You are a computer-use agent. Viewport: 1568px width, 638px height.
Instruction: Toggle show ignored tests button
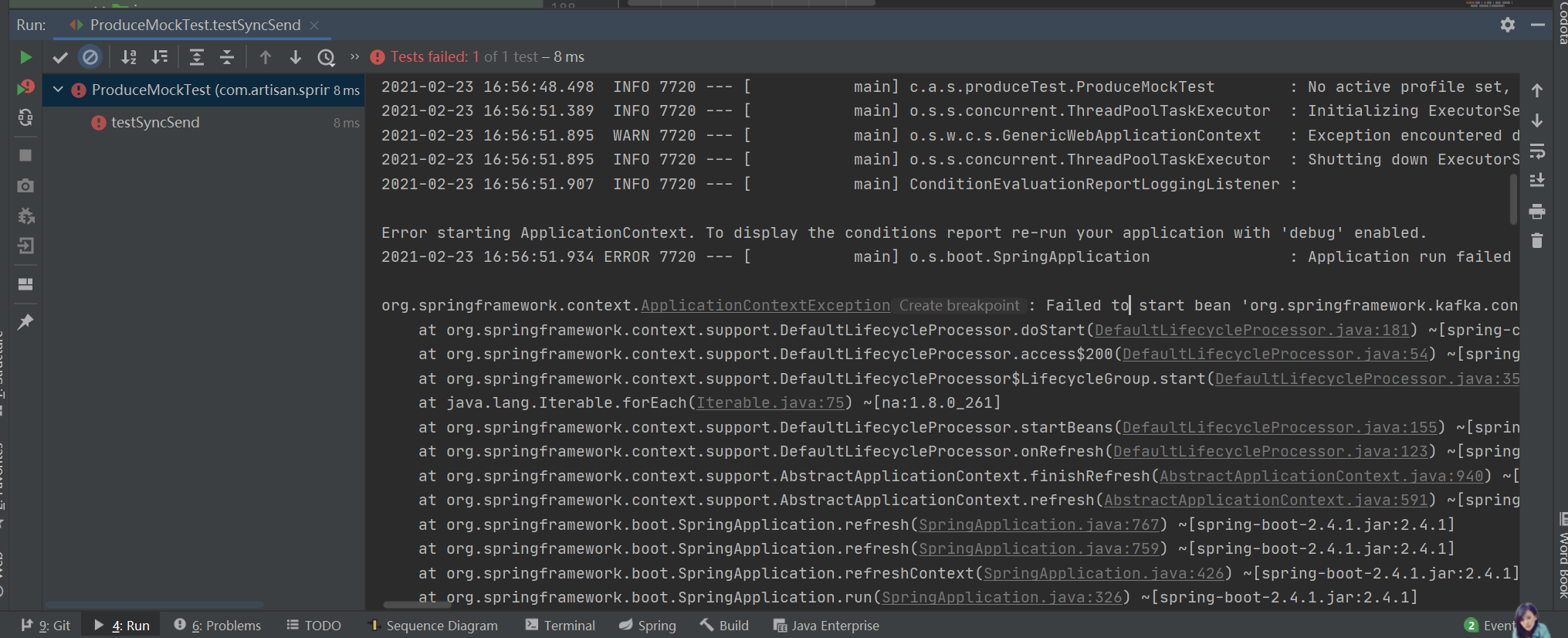[x=90, y=57]
